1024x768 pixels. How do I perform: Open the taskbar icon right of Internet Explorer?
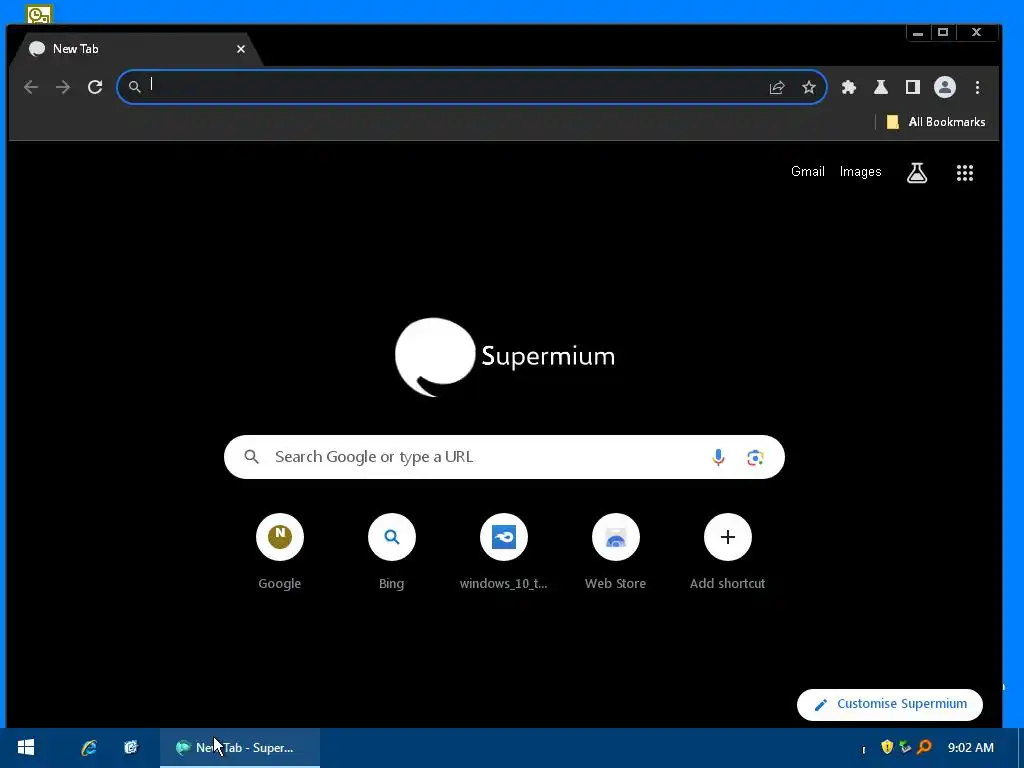pyautogui.click(x=131, y=748)
